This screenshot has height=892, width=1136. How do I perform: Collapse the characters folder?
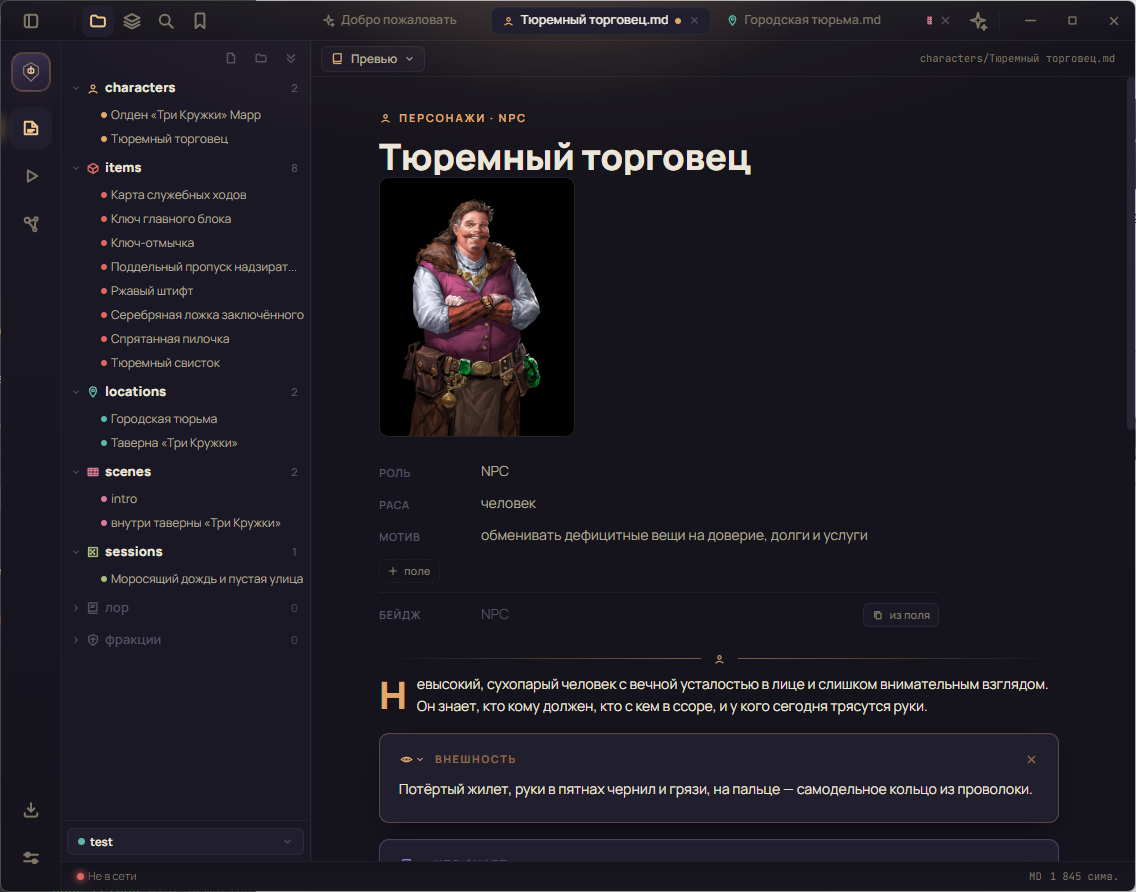76,88
